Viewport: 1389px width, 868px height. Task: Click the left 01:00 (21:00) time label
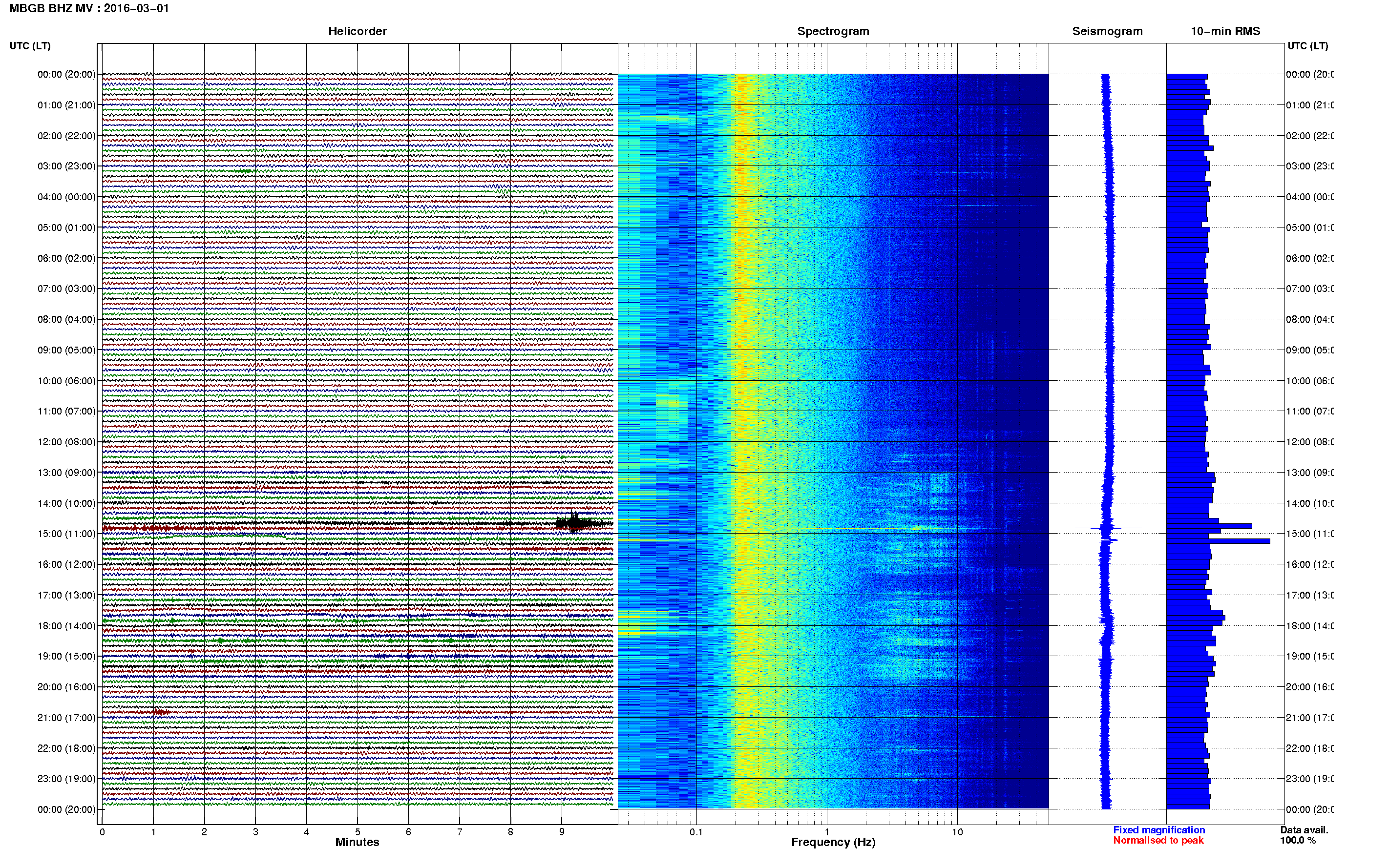click(x=66, y=105)
